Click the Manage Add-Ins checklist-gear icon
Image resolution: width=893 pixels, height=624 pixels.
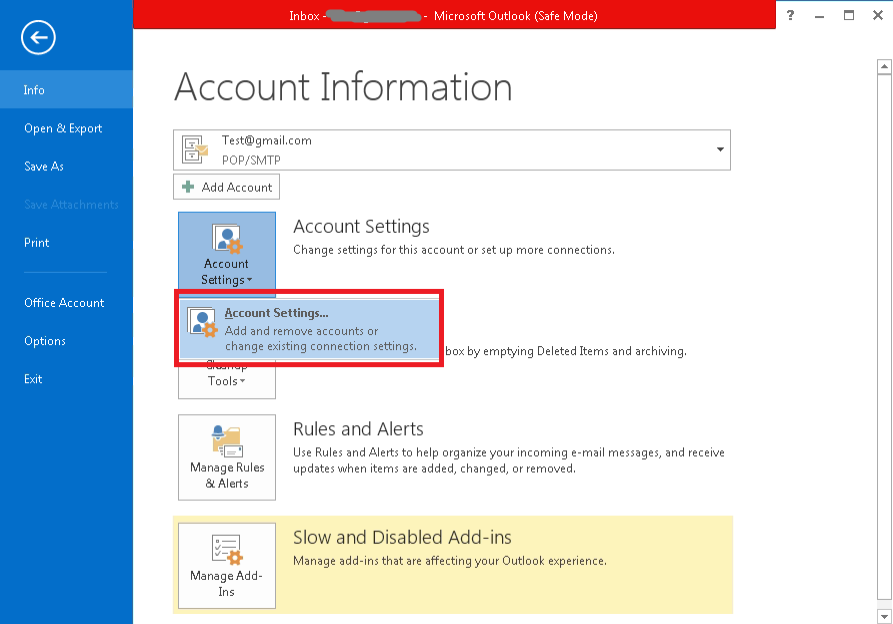point(227,549)
